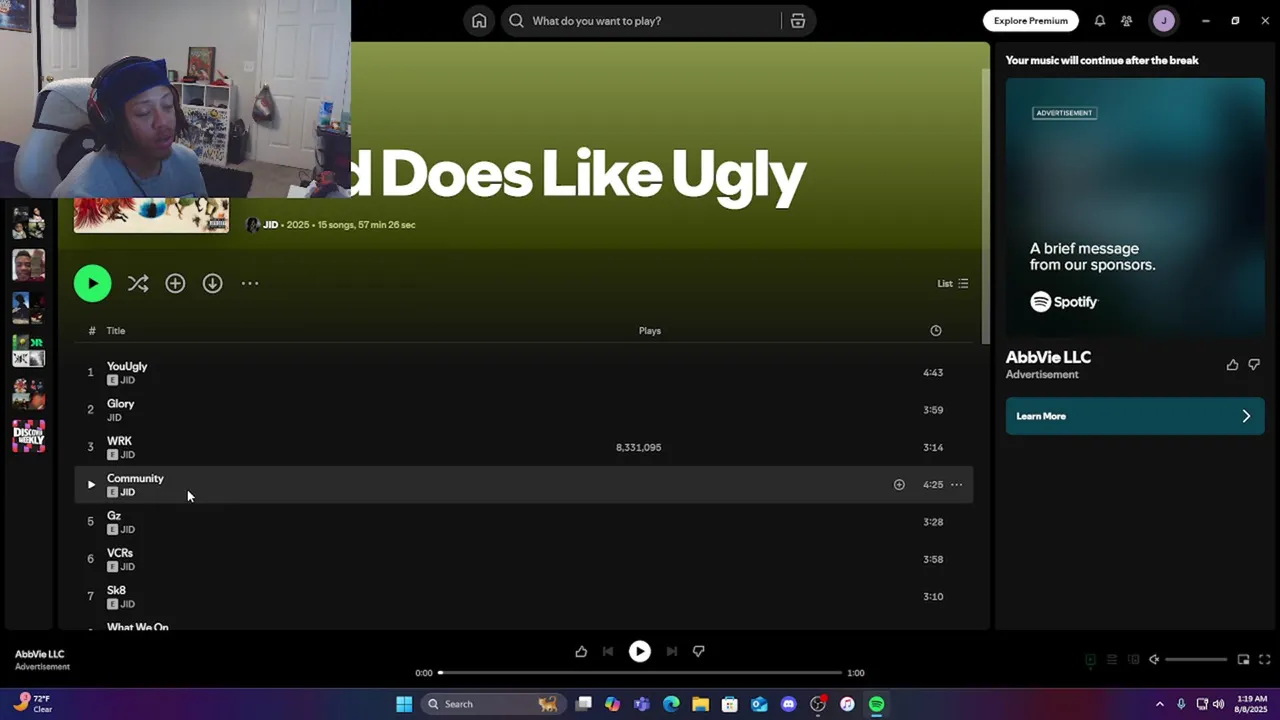The width and height of the screenshot is (1280, 720).
Task: Click the playback progress bar
Action: point(640,673)
